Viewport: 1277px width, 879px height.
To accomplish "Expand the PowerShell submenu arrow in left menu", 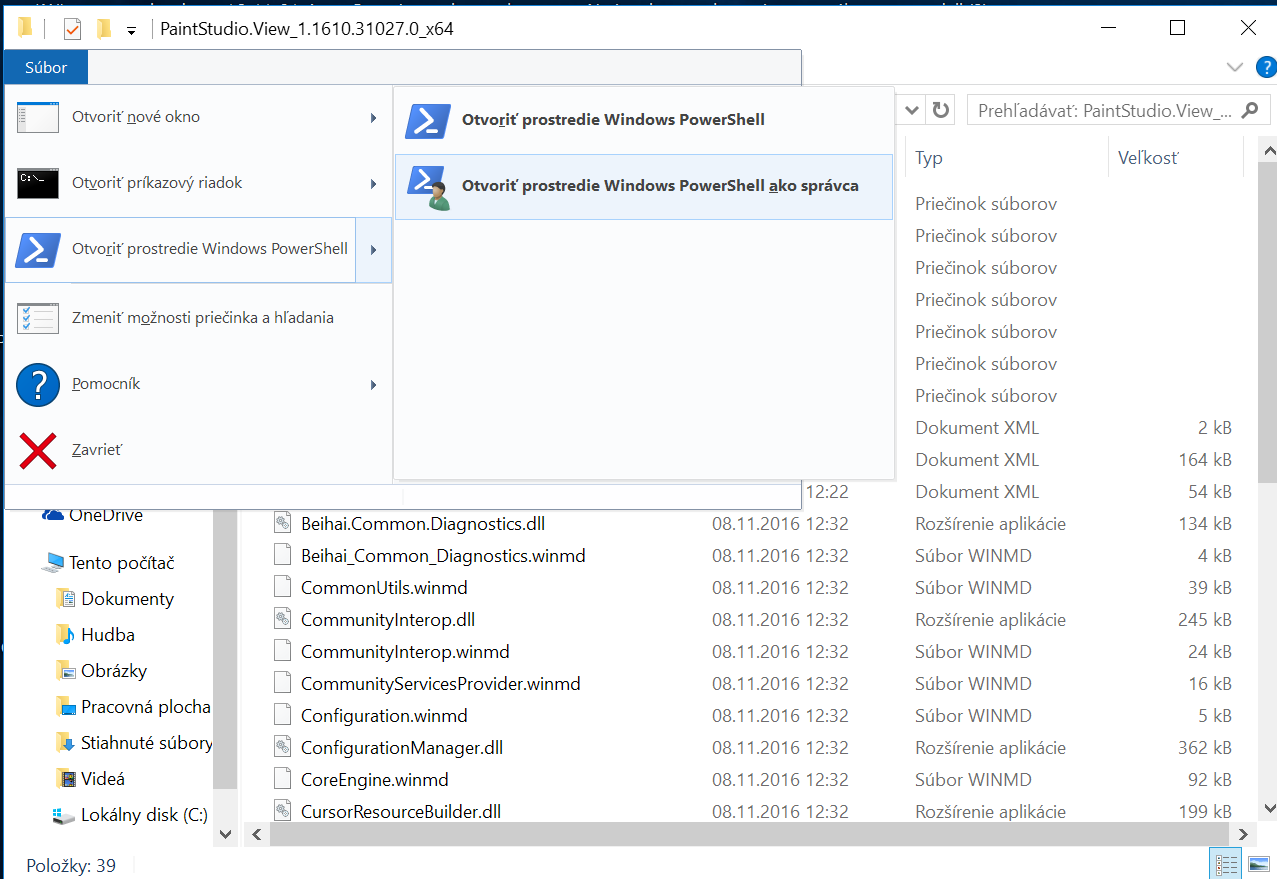I will pyautogui.click(x=373, y=250).
